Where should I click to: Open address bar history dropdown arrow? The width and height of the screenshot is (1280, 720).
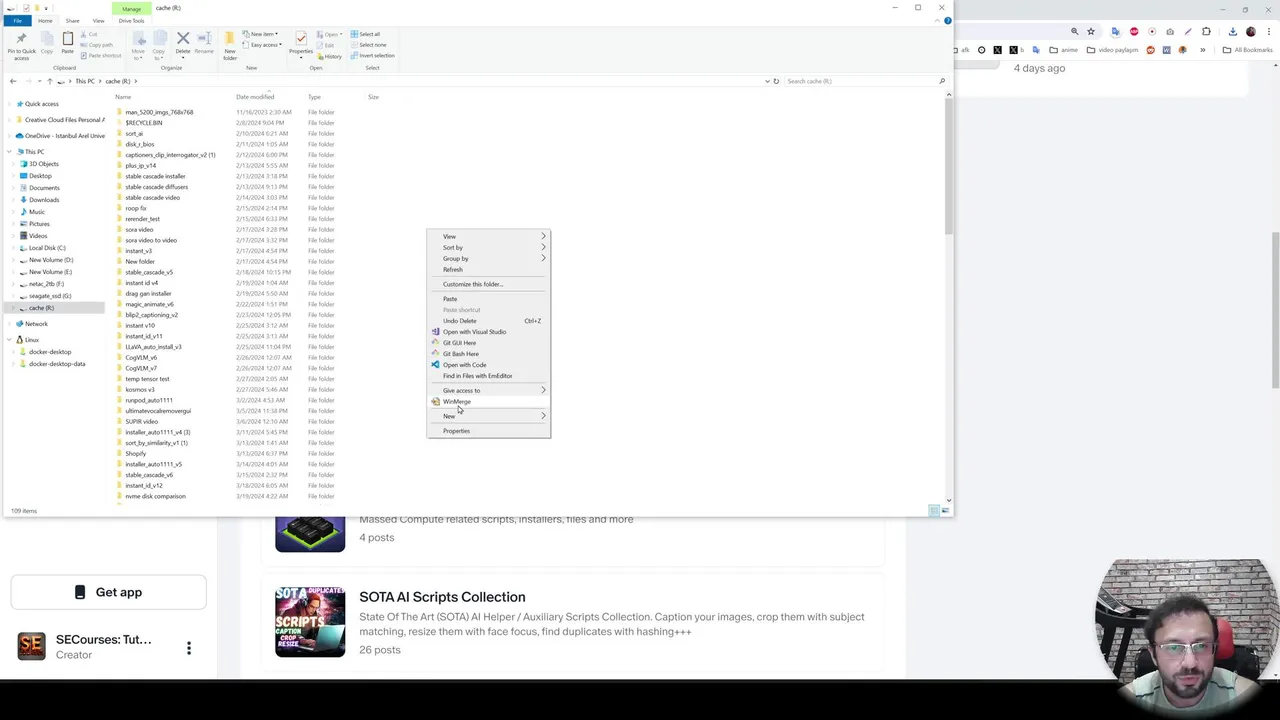coord(767,81)
